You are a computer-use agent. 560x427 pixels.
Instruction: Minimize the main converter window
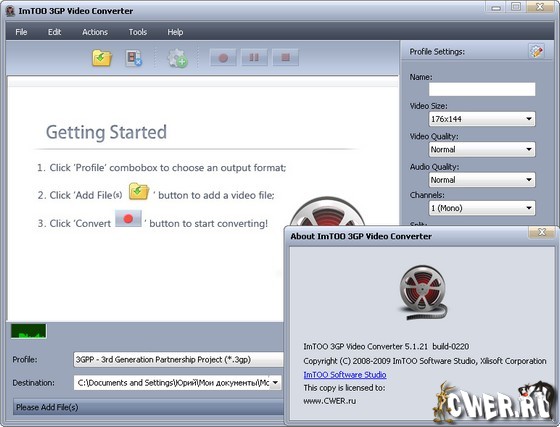point(496,7)
